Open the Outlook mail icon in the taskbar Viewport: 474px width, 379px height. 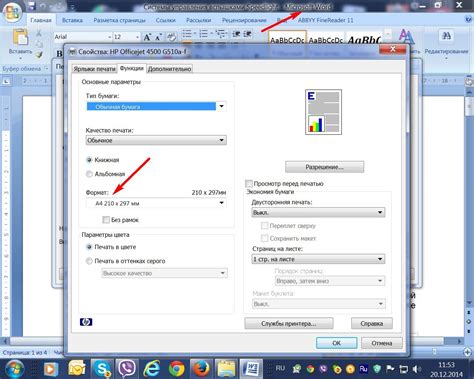point(77,369)
